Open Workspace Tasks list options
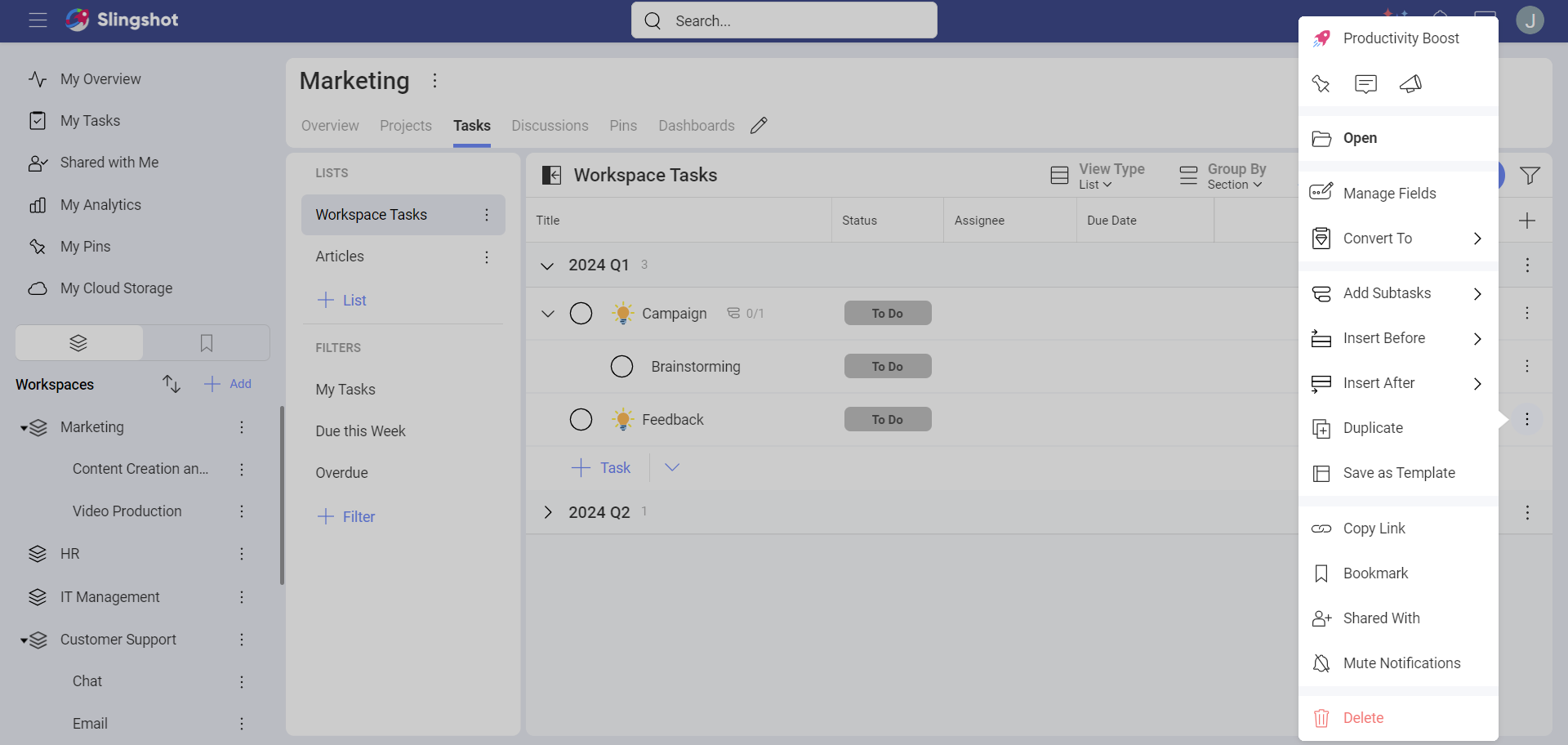 pos(487,215)
